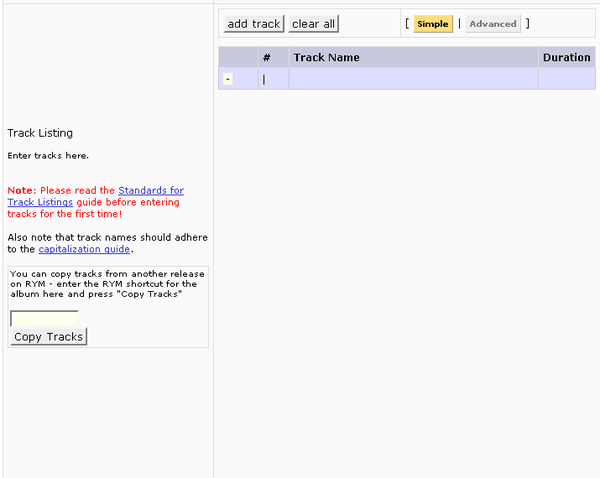Image resolution: width=600 pixels, height=478 pixels.
Task: Click the empty Duration cell
Action: (566, 79)
